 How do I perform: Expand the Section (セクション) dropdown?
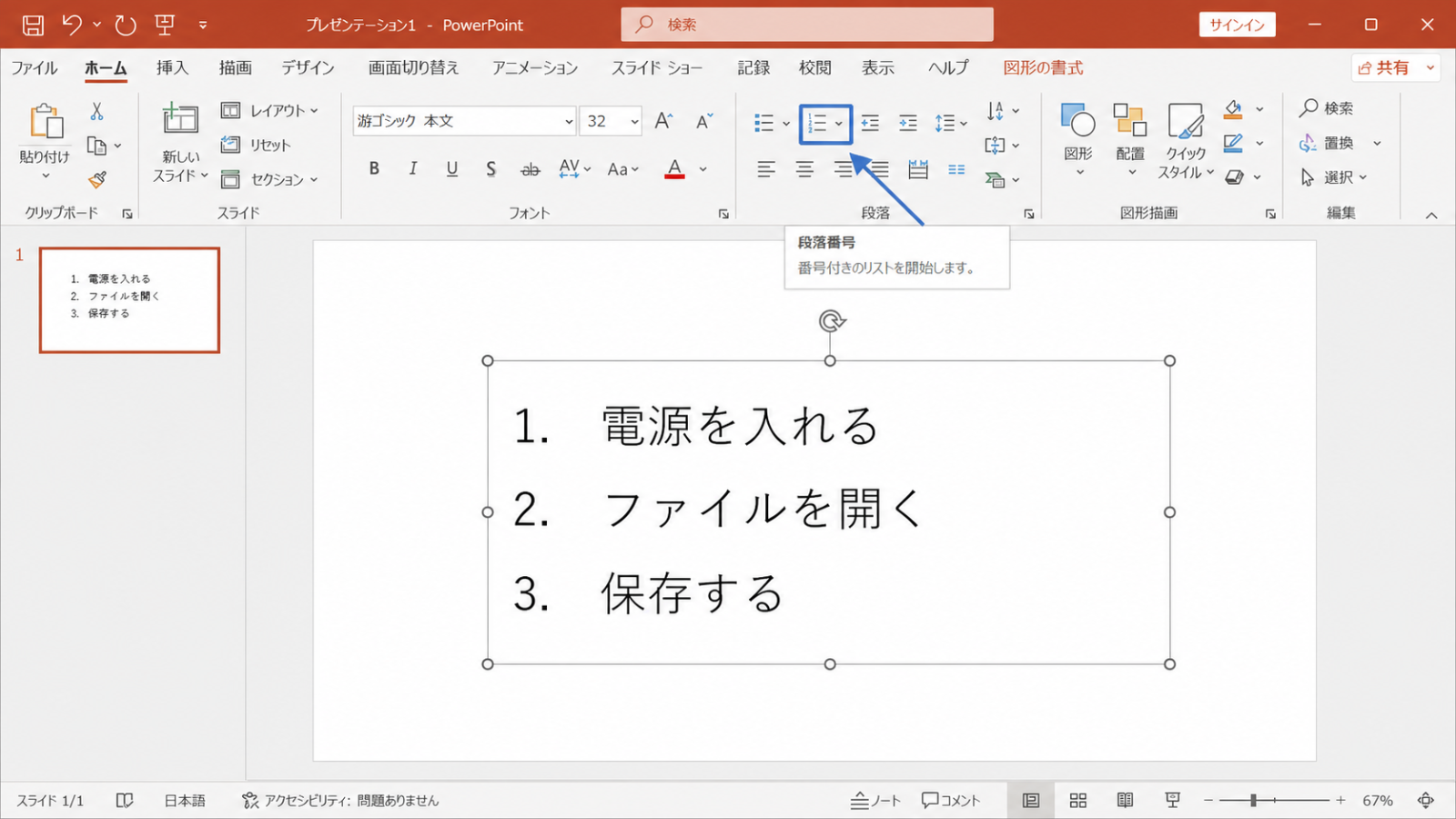click(x=313, y=180)
